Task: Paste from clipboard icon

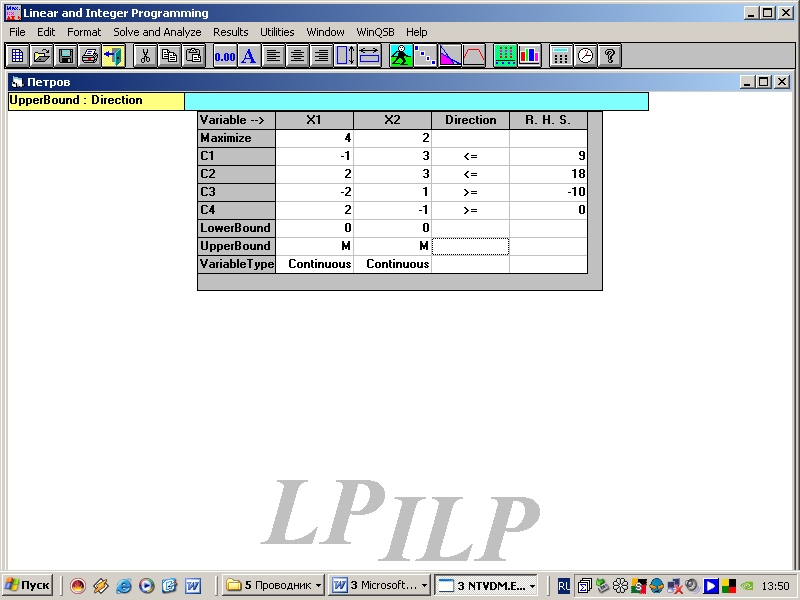Action: coord(193,56)
